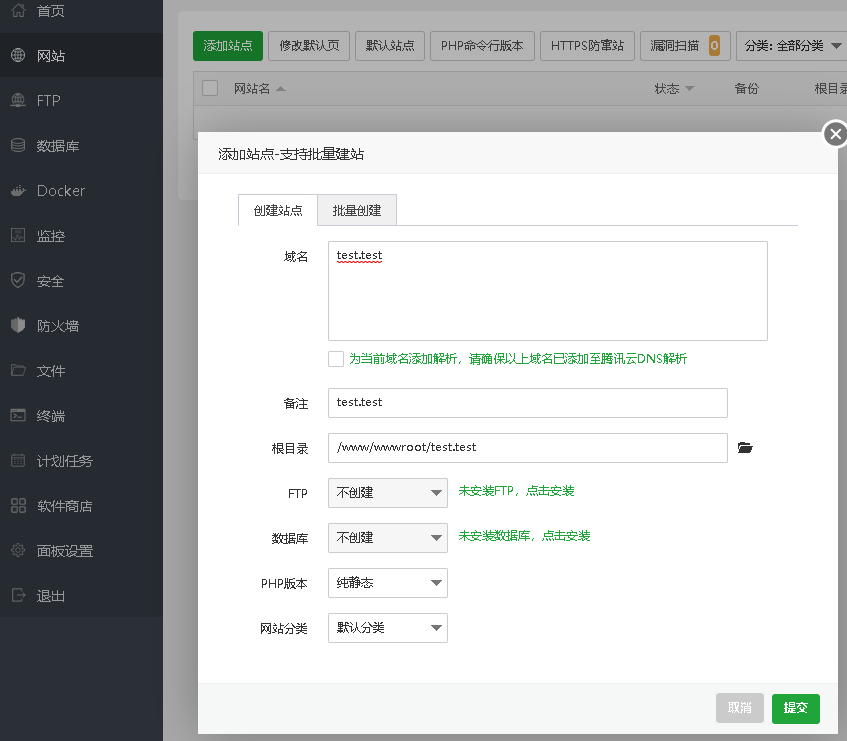Click the terminal icon beside 终端
This screenshot has width=847, height=741.
click(18, 415)
